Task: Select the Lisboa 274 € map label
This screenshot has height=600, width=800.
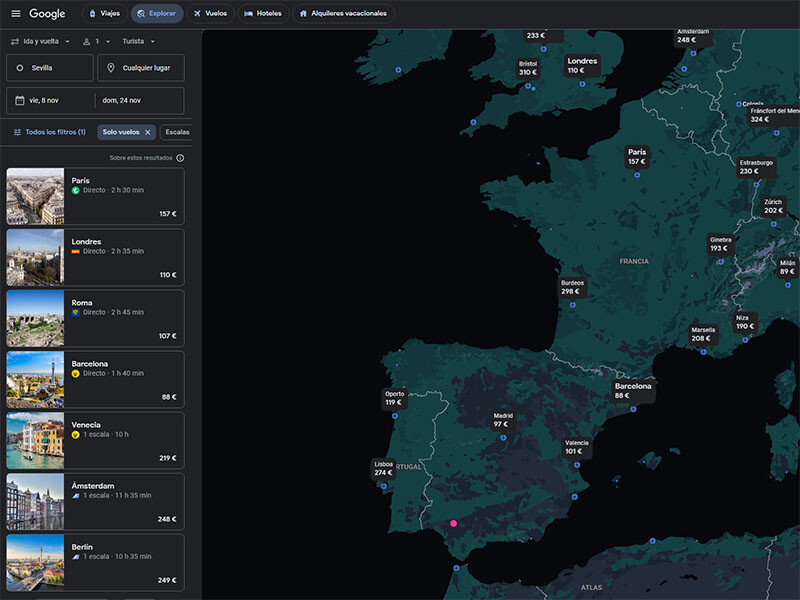Action: (383, 468)
